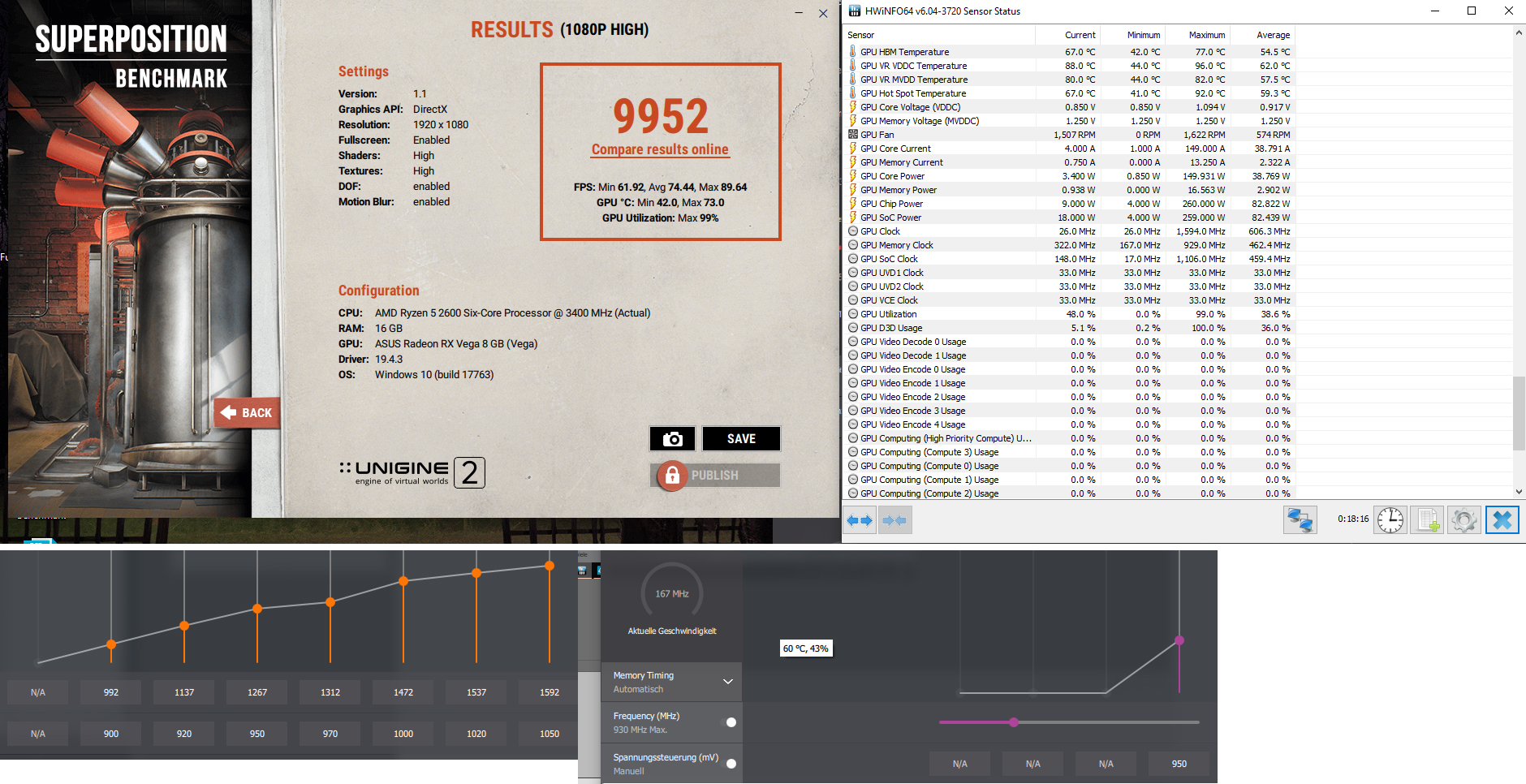Select the orange curve point above 992
This screenshot has height=784, width=1526.
point(111,644)
